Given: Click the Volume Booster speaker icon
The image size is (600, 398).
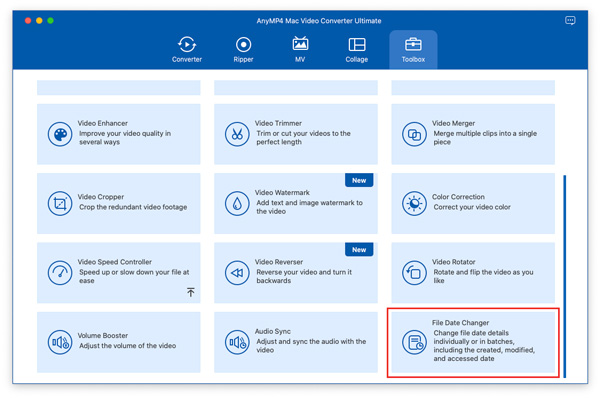Looking at the screenshot, I should pos(60,342).
